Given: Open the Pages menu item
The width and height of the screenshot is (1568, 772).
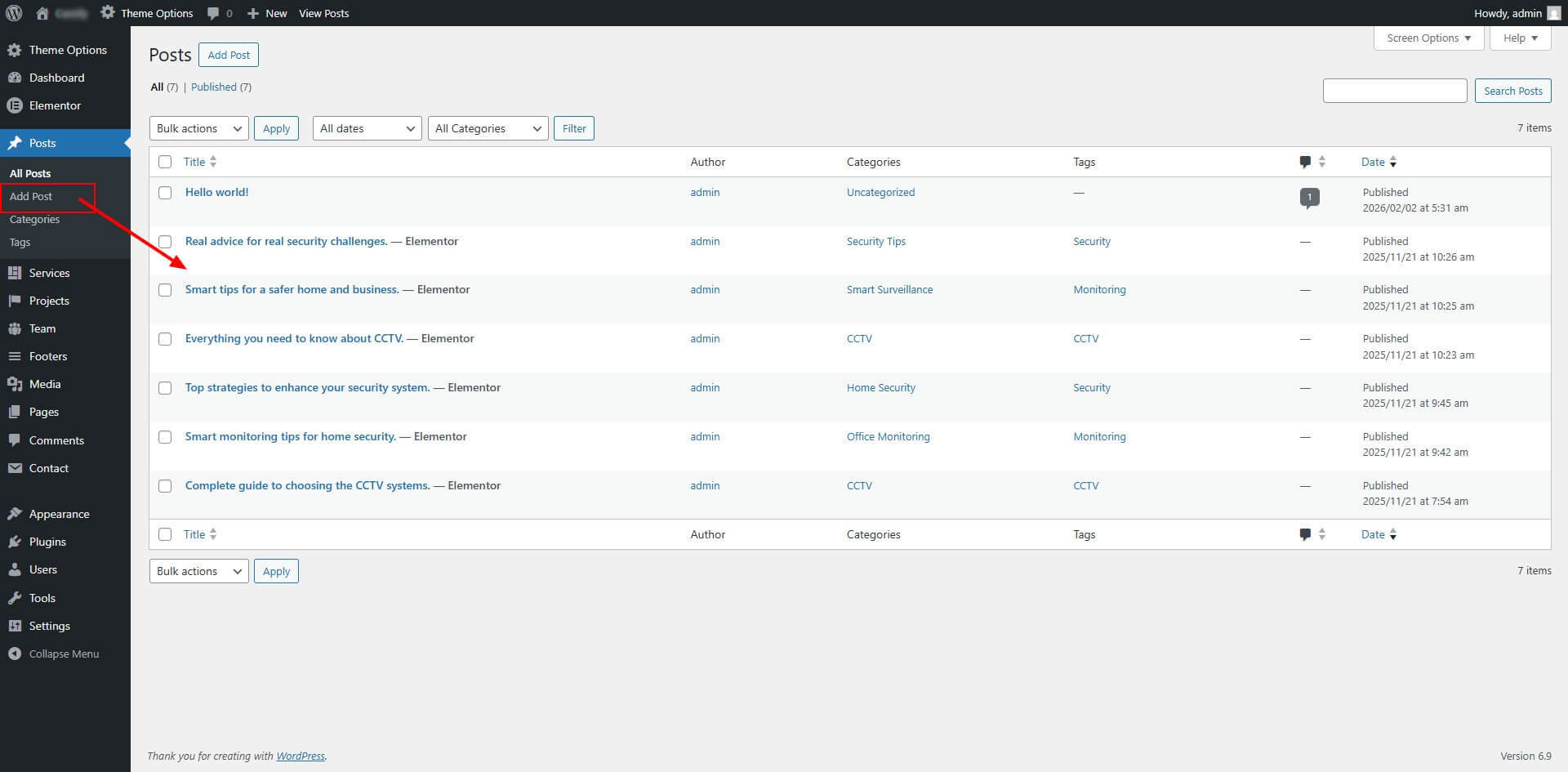Looking at the screenshot, I should [x=44, y=412].
